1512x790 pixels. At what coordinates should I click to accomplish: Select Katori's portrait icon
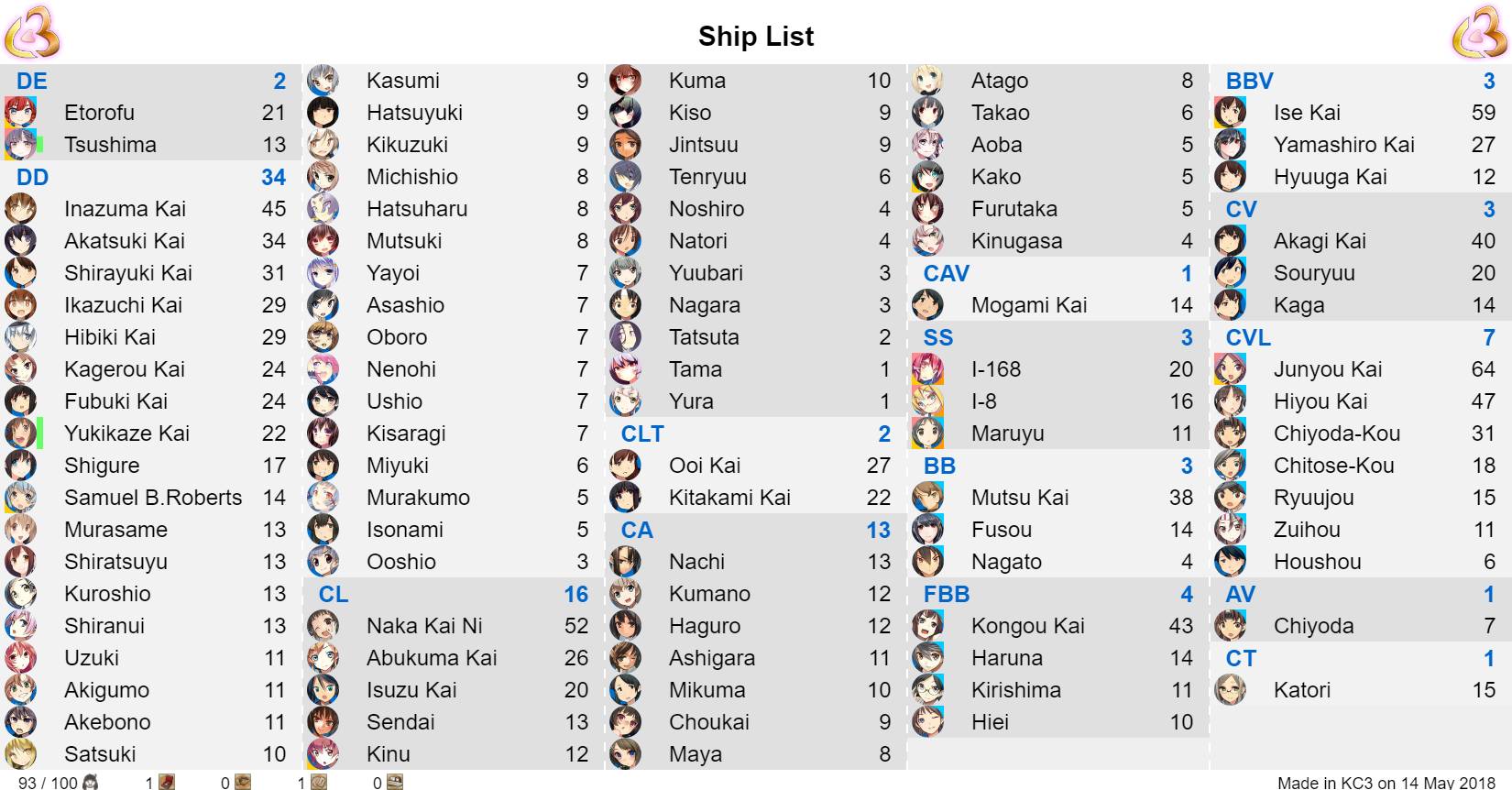pyautogui.click(x=1230, y=690)
